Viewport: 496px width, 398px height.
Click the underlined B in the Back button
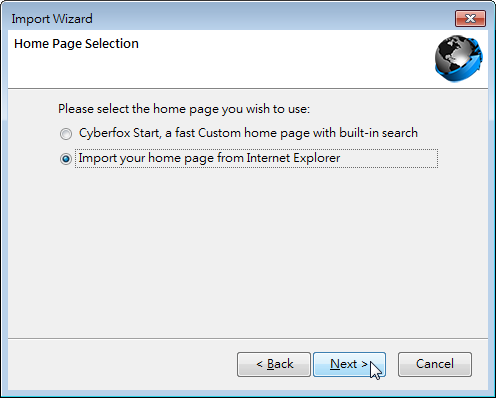[x=271, y=364]
